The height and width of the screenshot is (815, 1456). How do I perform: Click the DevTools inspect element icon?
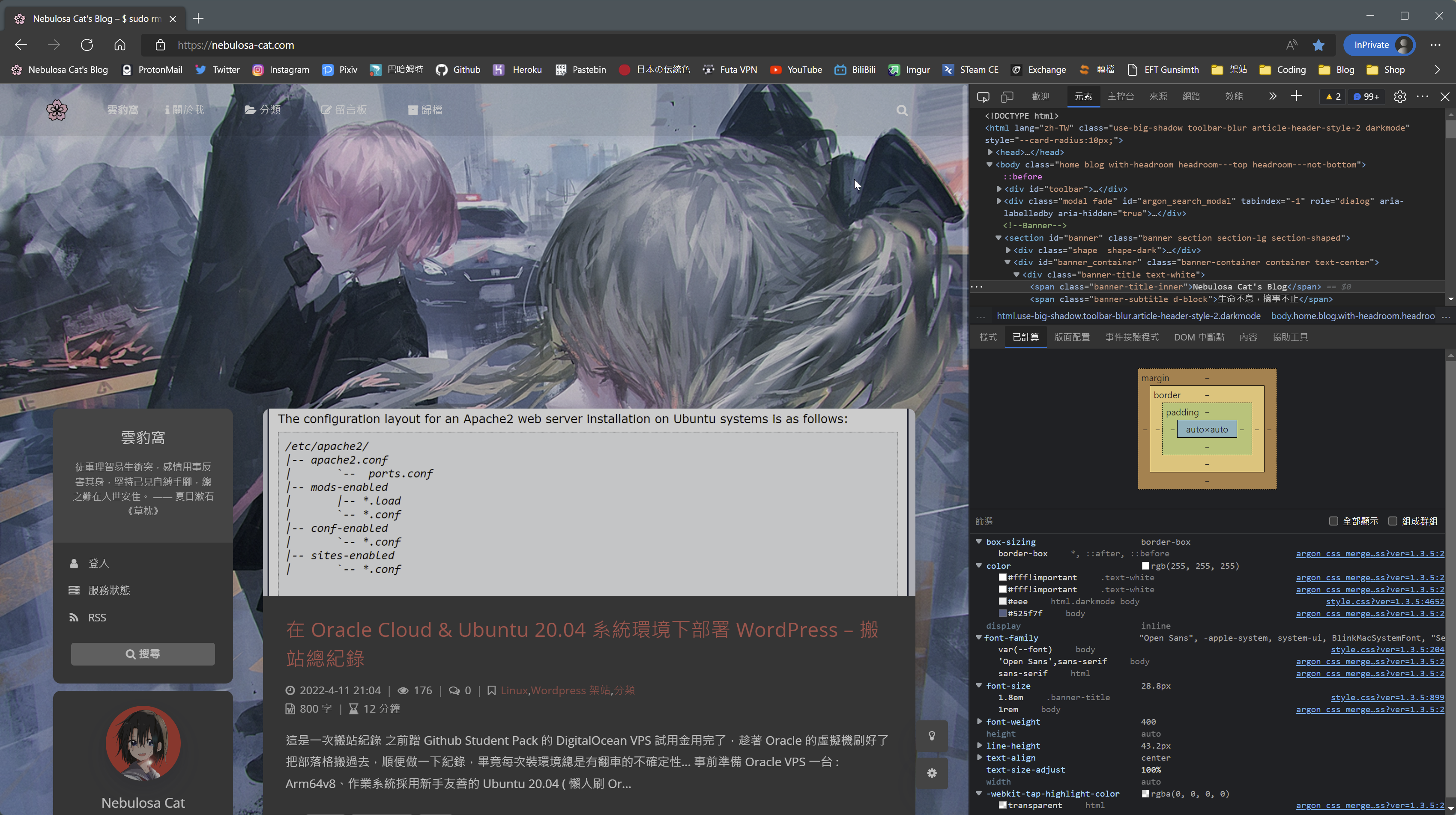(983, 97)
